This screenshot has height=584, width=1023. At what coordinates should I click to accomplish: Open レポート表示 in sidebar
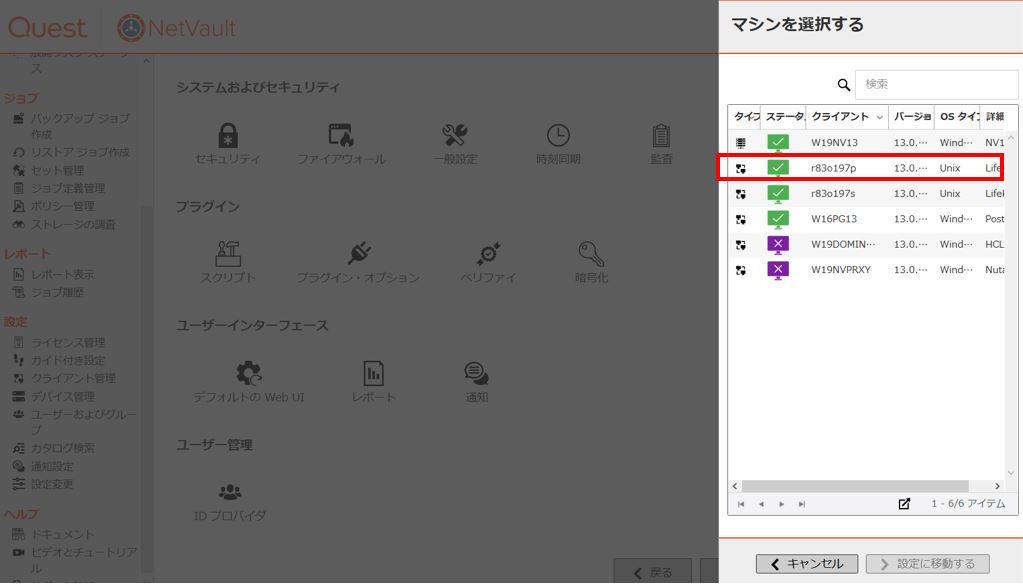(x=63, y=275)
